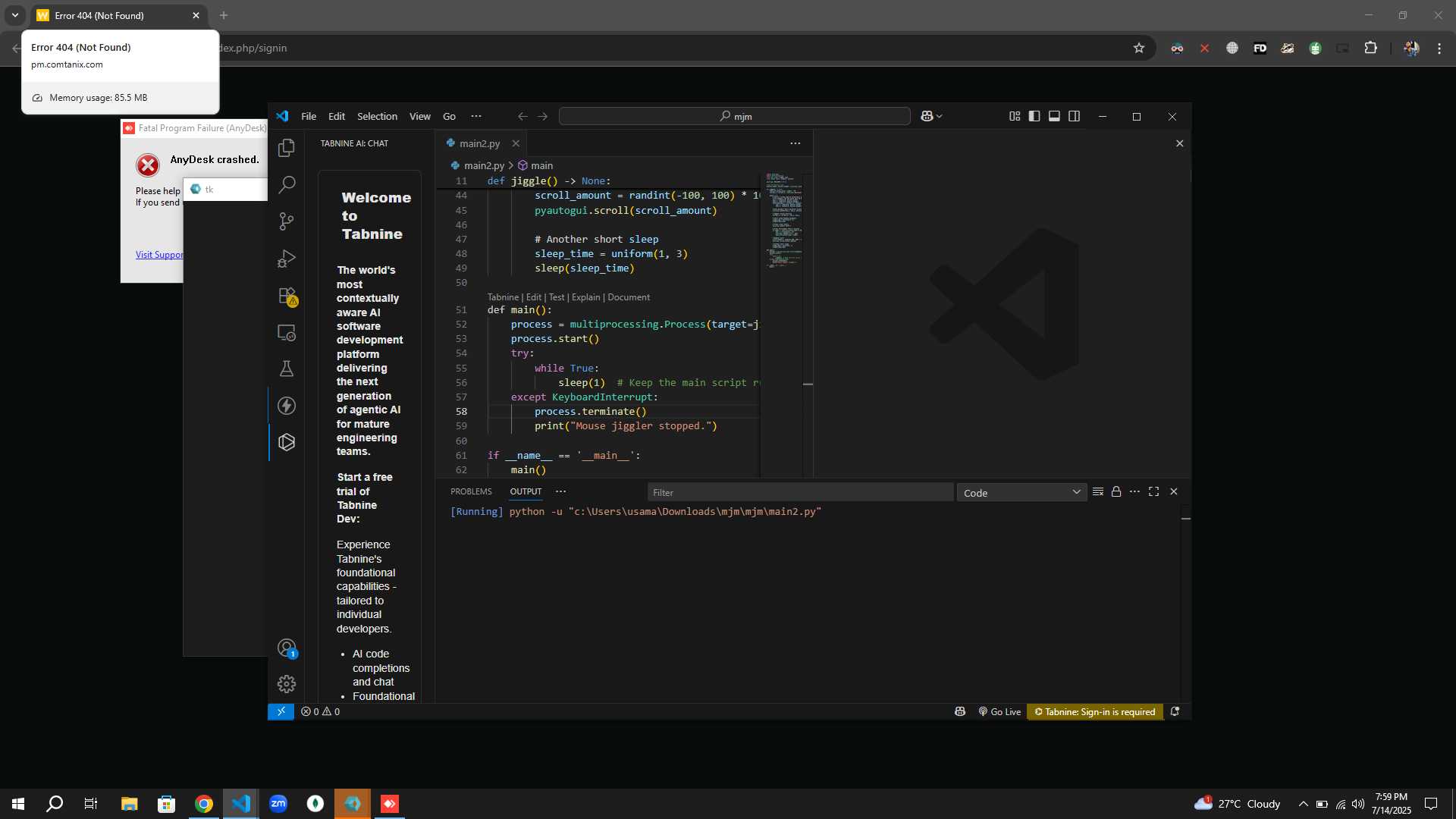Open the Search view in activity bar

click(x=287, y=184)
